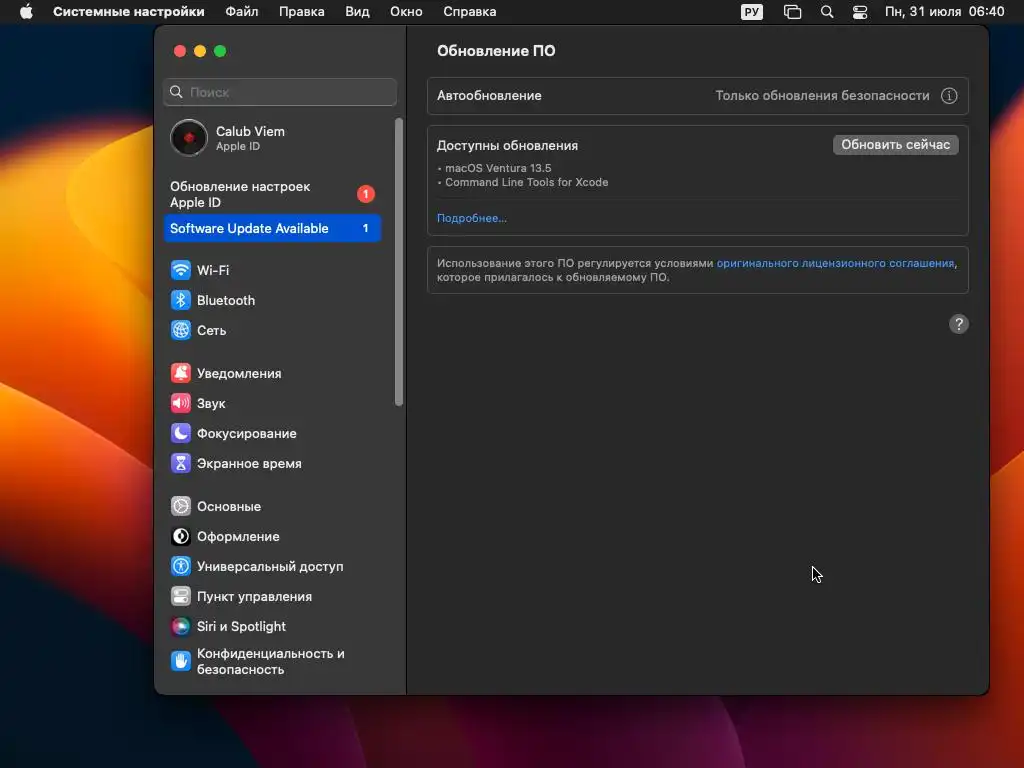Screen dimensions: 1024x768
Task: Click the Обновить сейчас button
Action: tap(895, 145)
